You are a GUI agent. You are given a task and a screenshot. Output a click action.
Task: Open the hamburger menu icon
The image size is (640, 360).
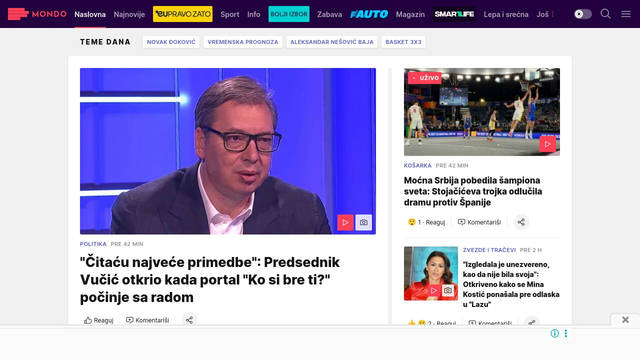[x=626, y=14]
